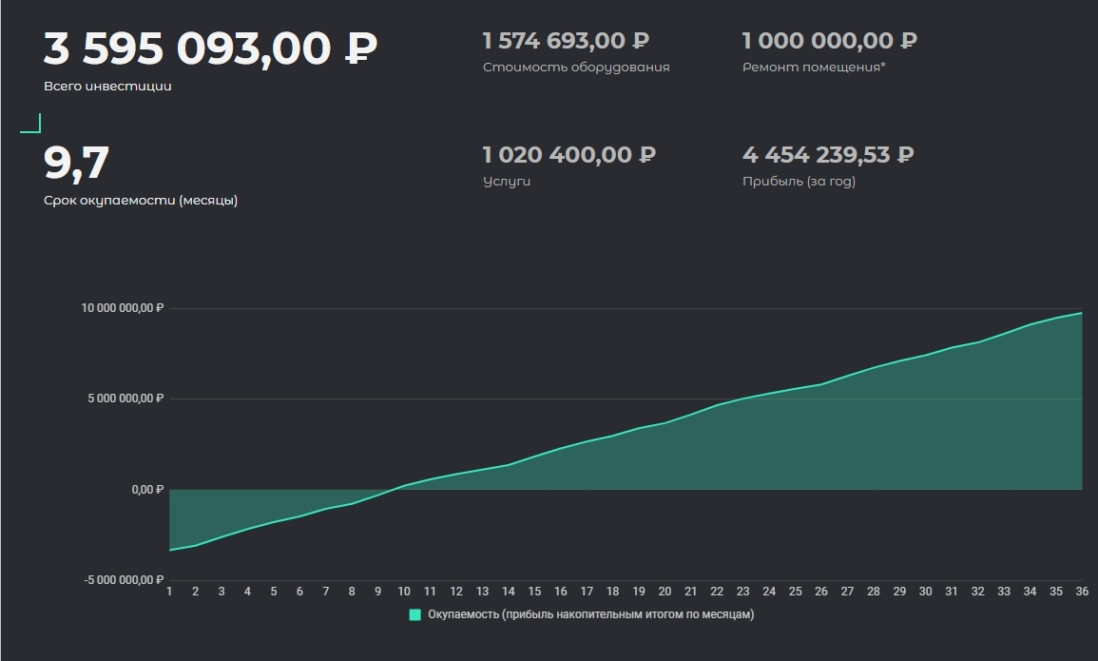Toggle the Окупаемость series via legend label
This screenshot has width=1098, height=661.
[590, 615]
